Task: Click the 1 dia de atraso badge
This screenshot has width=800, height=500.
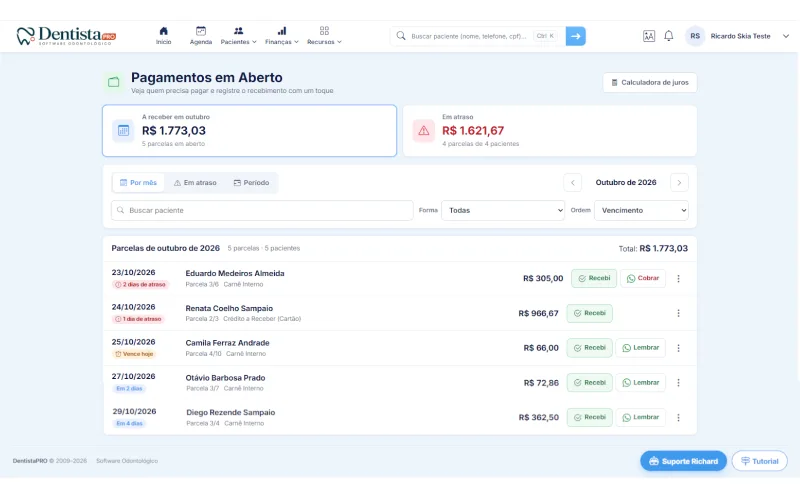Action: (x=138, y=319)
